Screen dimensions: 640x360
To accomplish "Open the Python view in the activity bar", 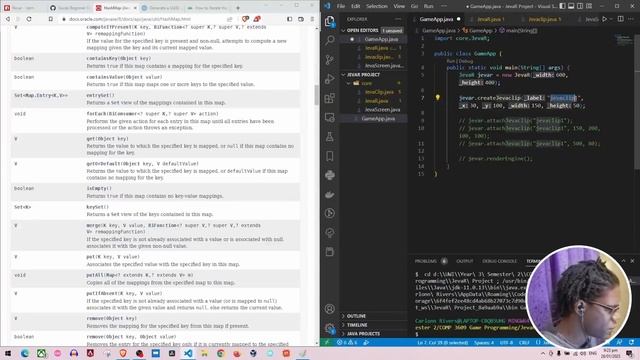I will [x=330, y=175].
